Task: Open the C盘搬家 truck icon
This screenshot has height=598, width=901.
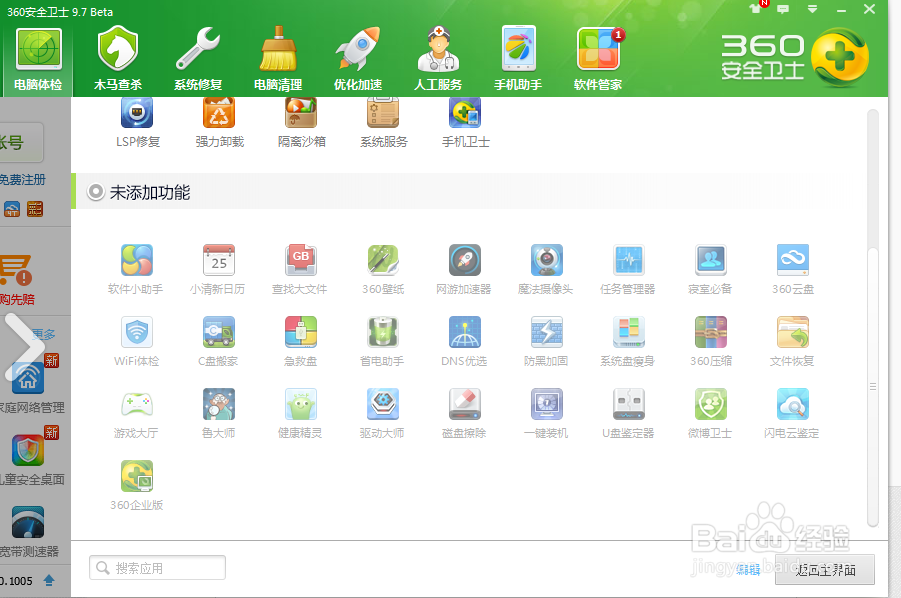Action: click(219, 332)
